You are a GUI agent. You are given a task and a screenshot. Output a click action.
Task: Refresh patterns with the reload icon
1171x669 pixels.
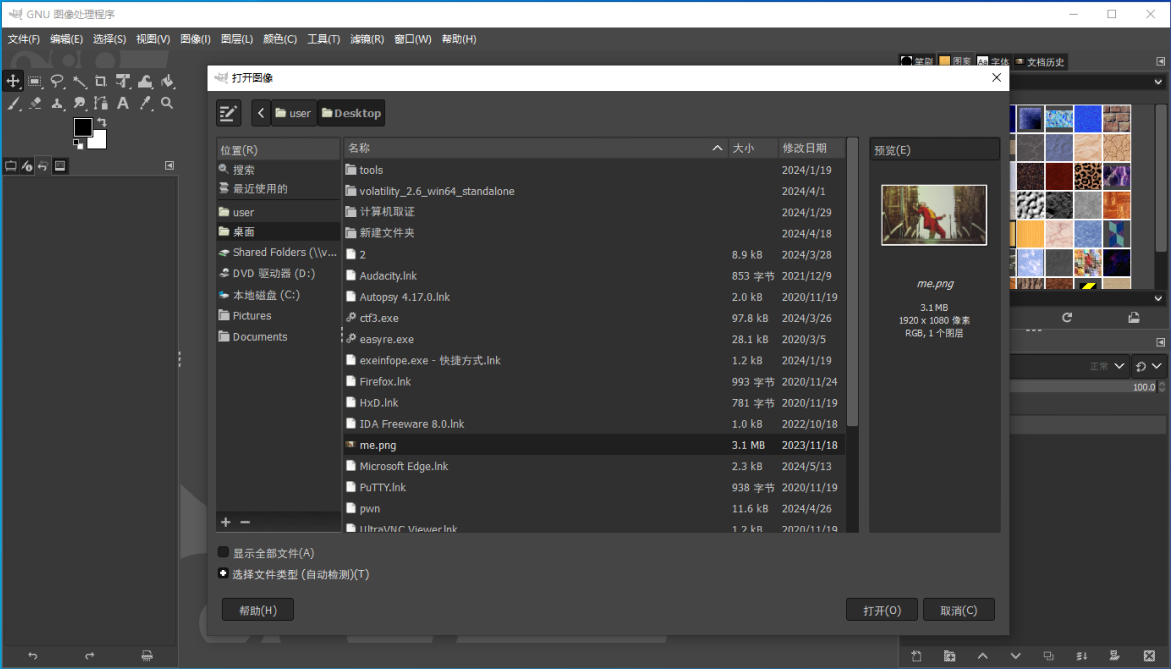(x=1066, y=318)
